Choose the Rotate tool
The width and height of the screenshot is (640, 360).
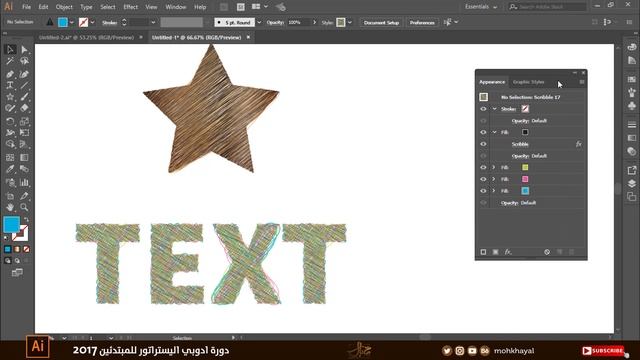coord(10,121)
